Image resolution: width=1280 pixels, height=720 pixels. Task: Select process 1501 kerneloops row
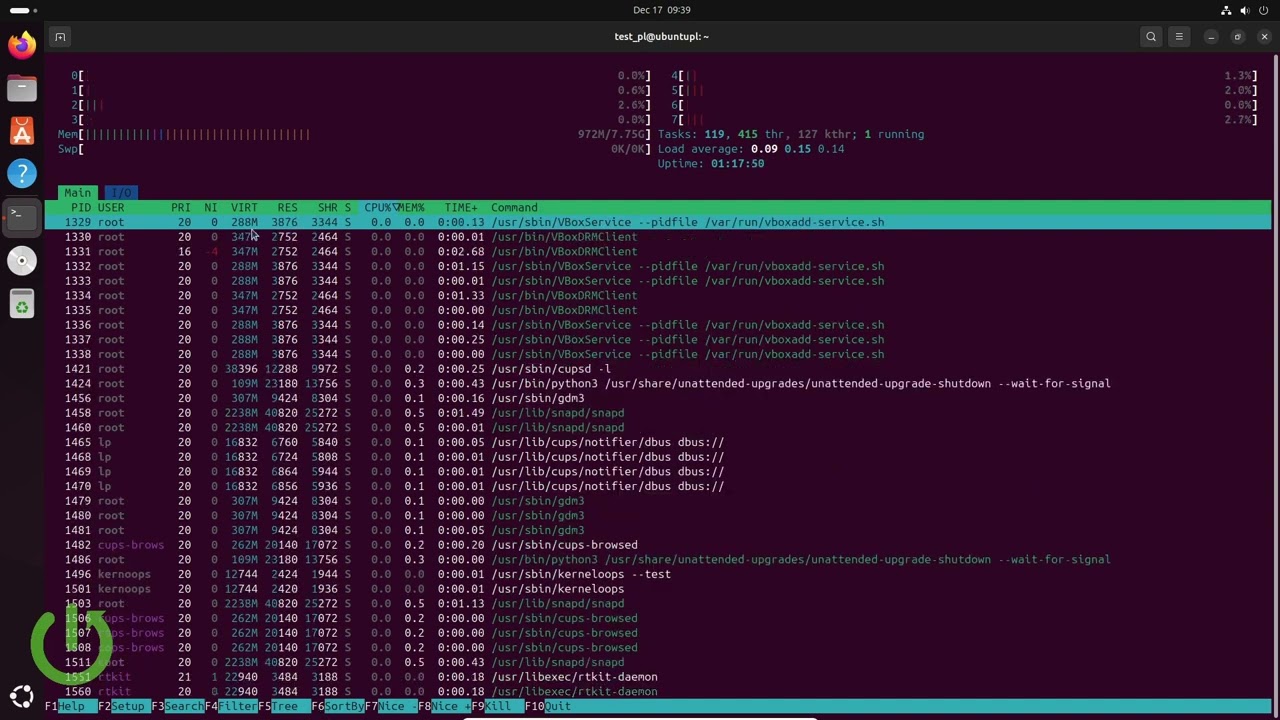(x=657, y=589)
